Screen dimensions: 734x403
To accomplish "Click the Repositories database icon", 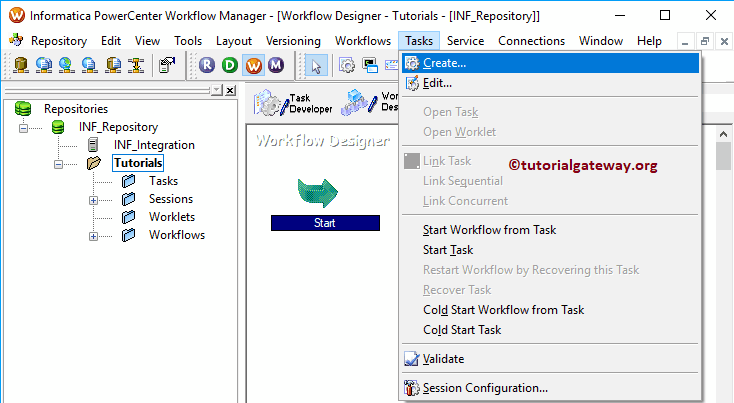I will click(22, 109).
